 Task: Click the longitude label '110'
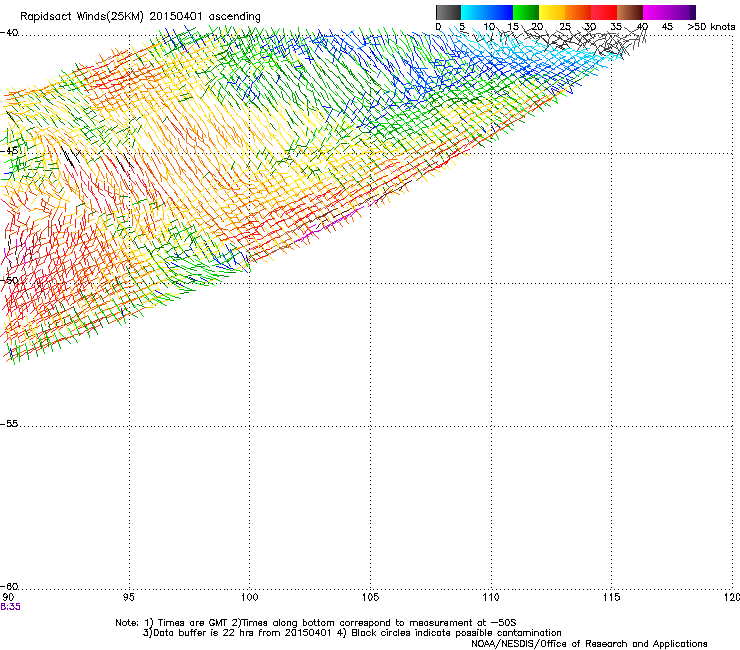click(491, 598)
